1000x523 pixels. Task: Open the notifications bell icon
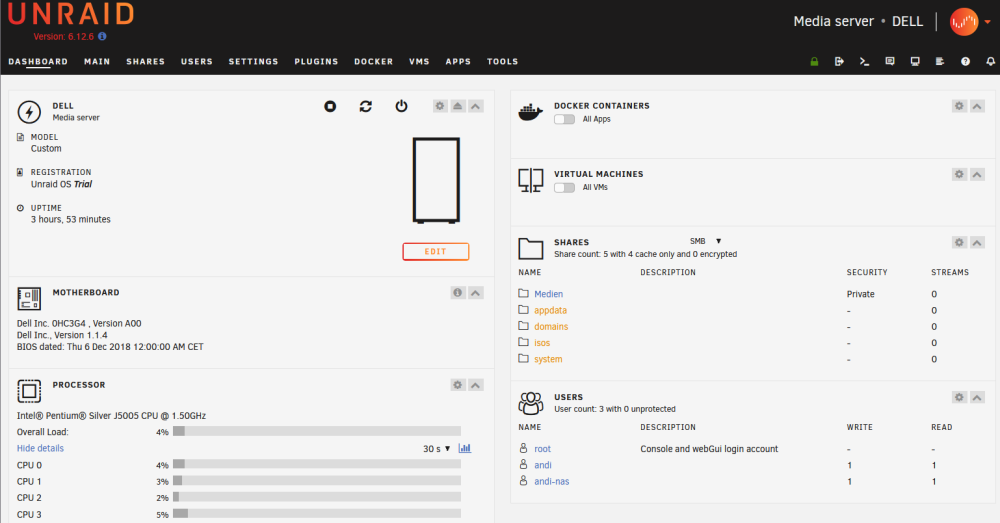[x=990, y=61]
